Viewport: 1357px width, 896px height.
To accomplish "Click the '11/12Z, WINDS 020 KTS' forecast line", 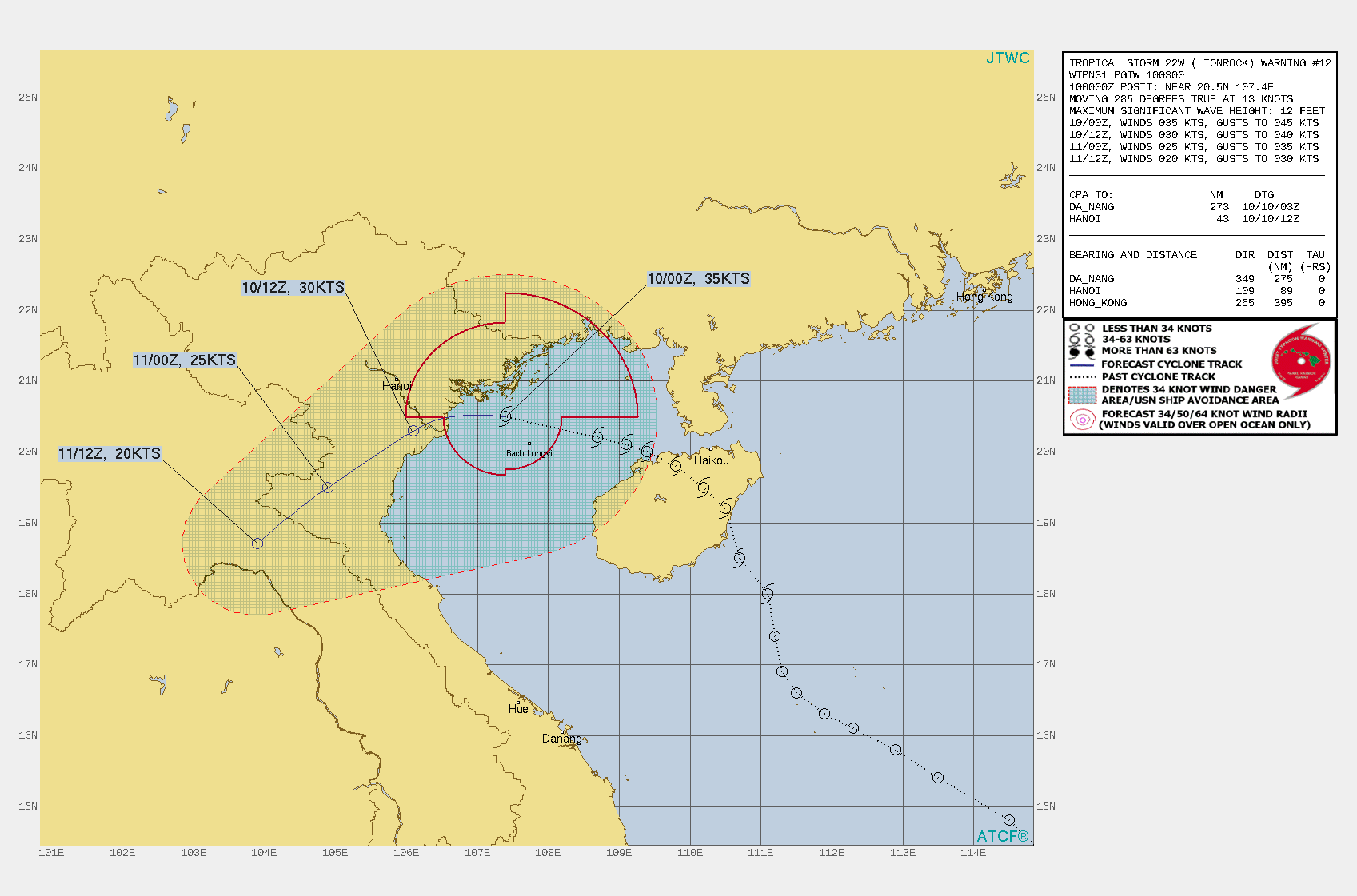I will tap(1194, 159).
